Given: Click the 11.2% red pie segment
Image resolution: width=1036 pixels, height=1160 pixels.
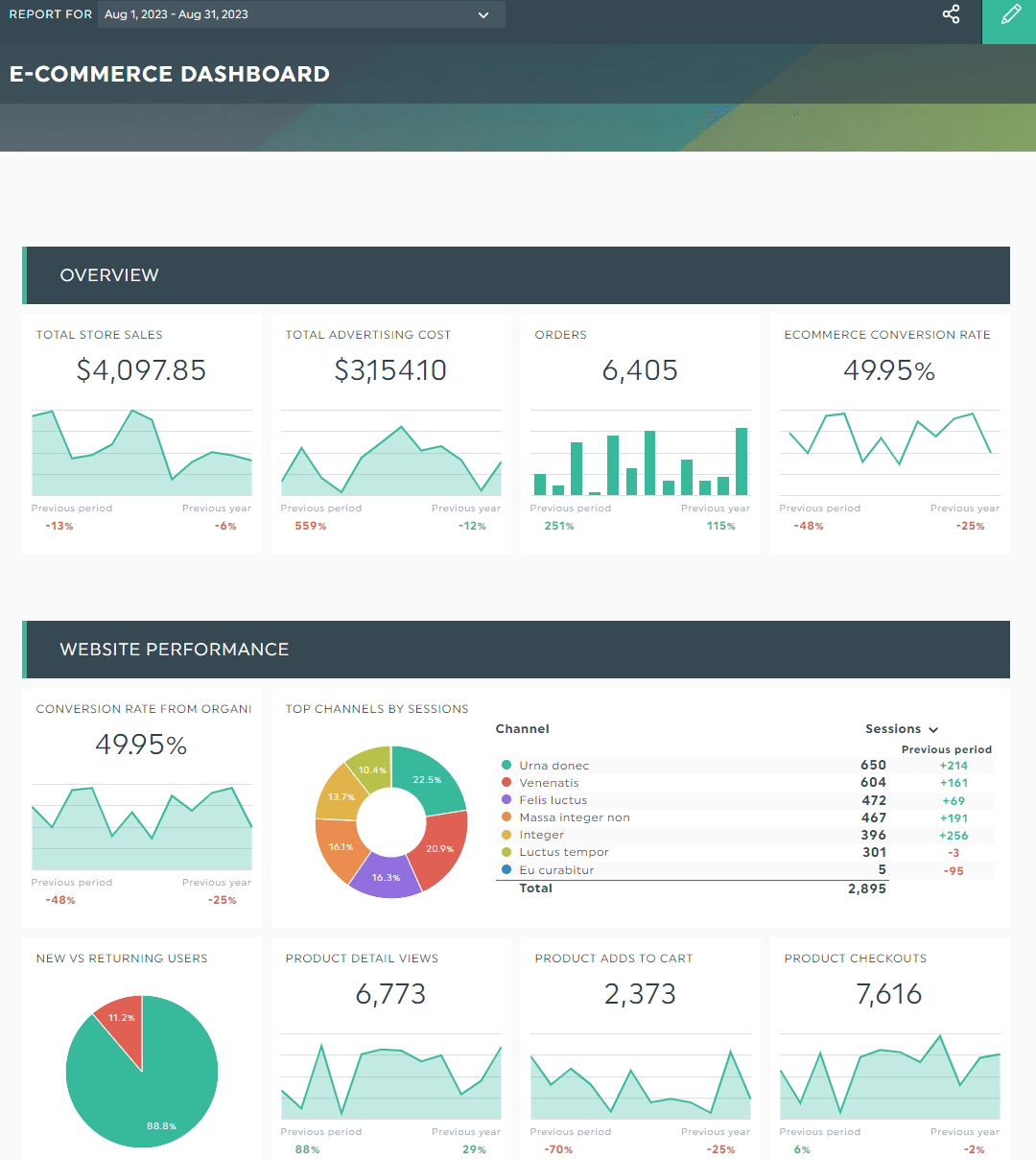Looking at the screenshot, I should point(122,1019).
